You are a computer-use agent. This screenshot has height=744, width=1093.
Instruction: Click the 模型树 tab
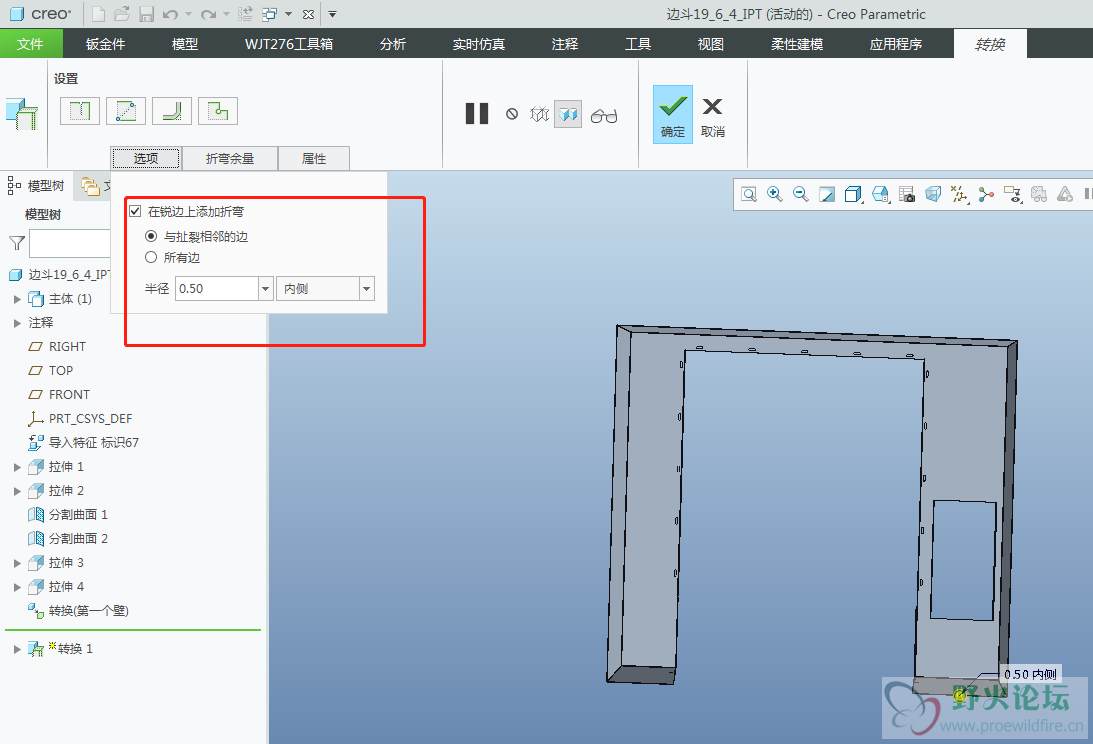pyautogui.click(x=36, y=185)
